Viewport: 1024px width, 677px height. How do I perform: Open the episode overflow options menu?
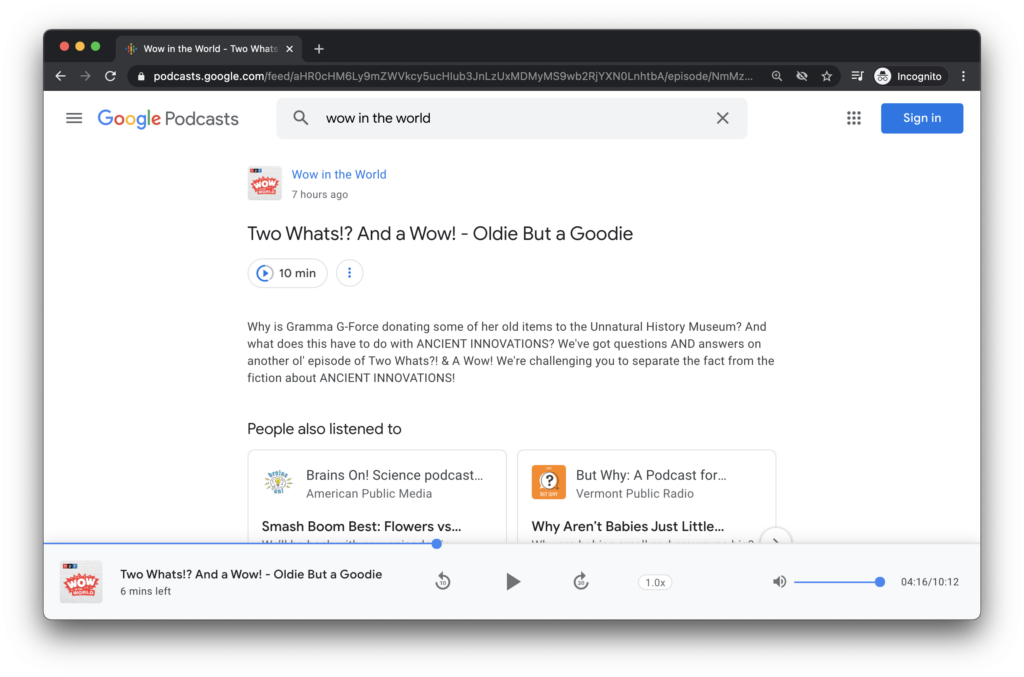349,272
